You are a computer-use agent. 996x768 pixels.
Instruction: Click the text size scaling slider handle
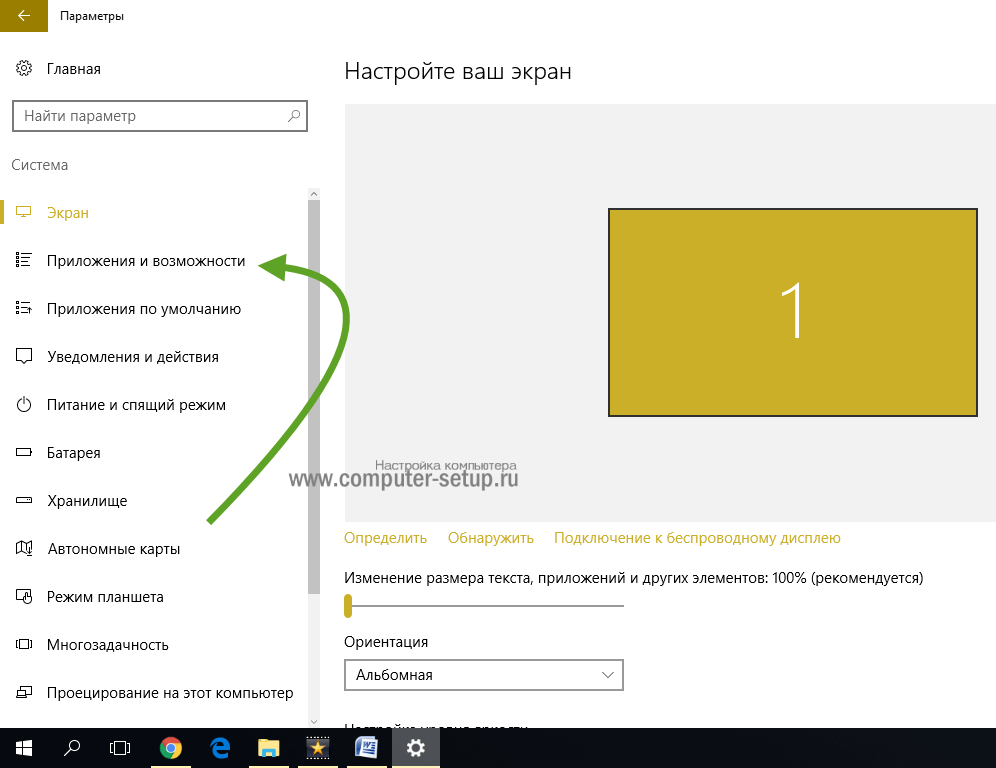click(x=348, y=606)
